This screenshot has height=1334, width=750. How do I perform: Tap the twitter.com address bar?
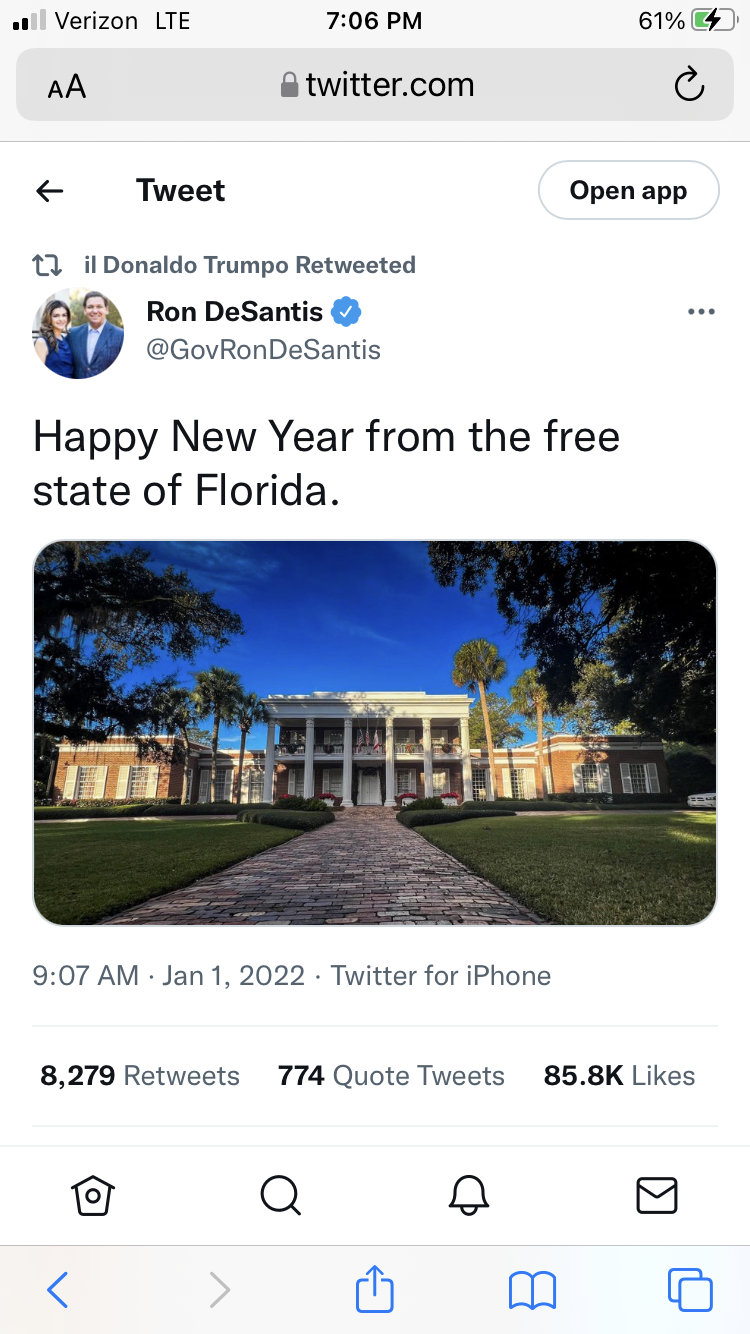(x=378, y=86)
